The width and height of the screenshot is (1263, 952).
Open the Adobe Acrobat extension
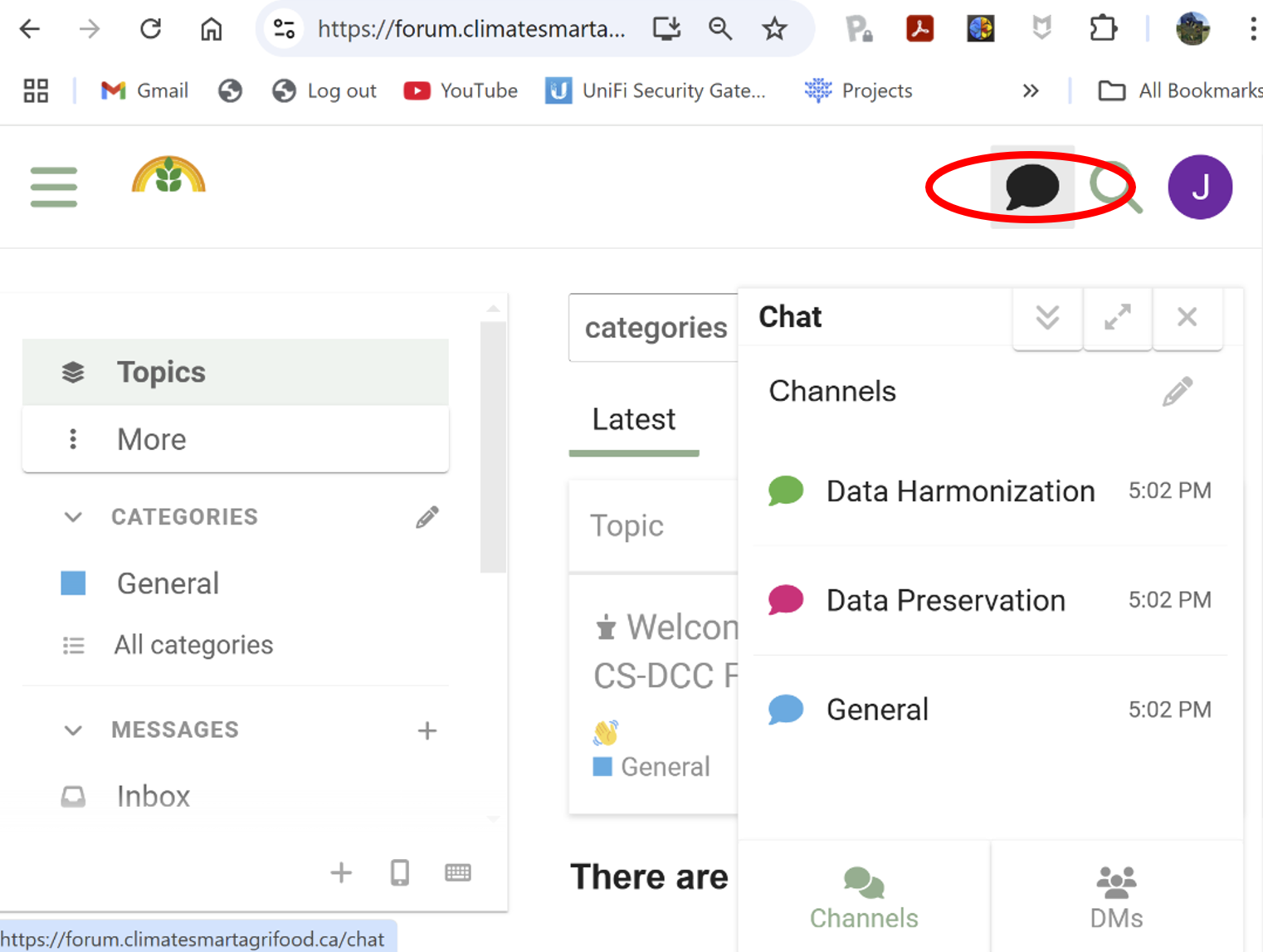tap(919, 29)
